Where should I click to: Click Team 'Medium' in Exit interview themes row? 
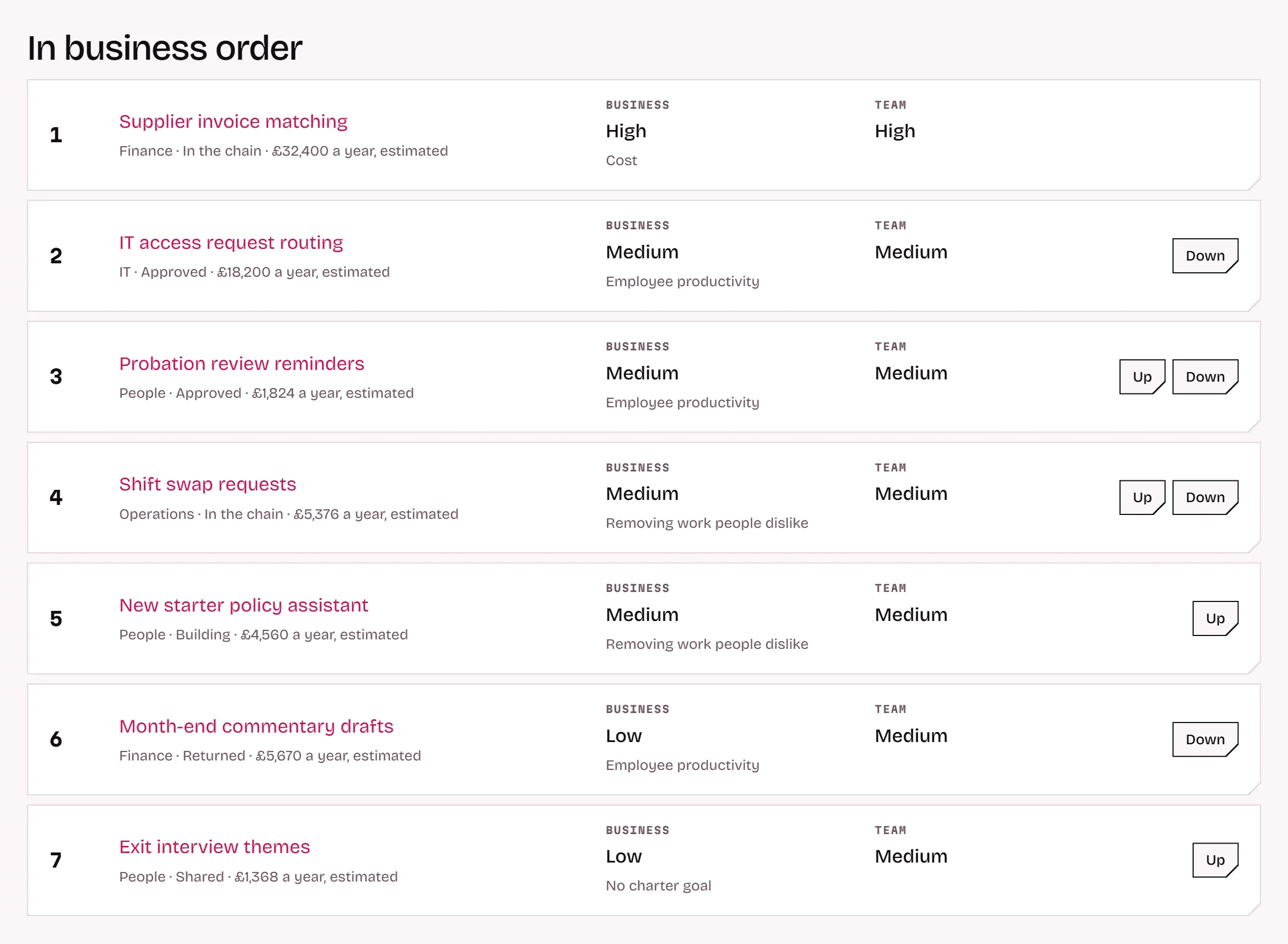pyautogui.click(x=911, y=856)
